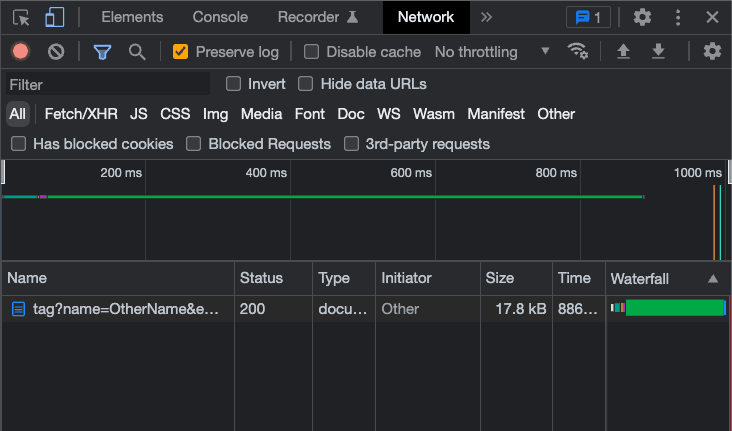732x431 pixels.
Task: Open the DevTools three-dot menu
Action: pyautogui.click(x=679, y=17)
